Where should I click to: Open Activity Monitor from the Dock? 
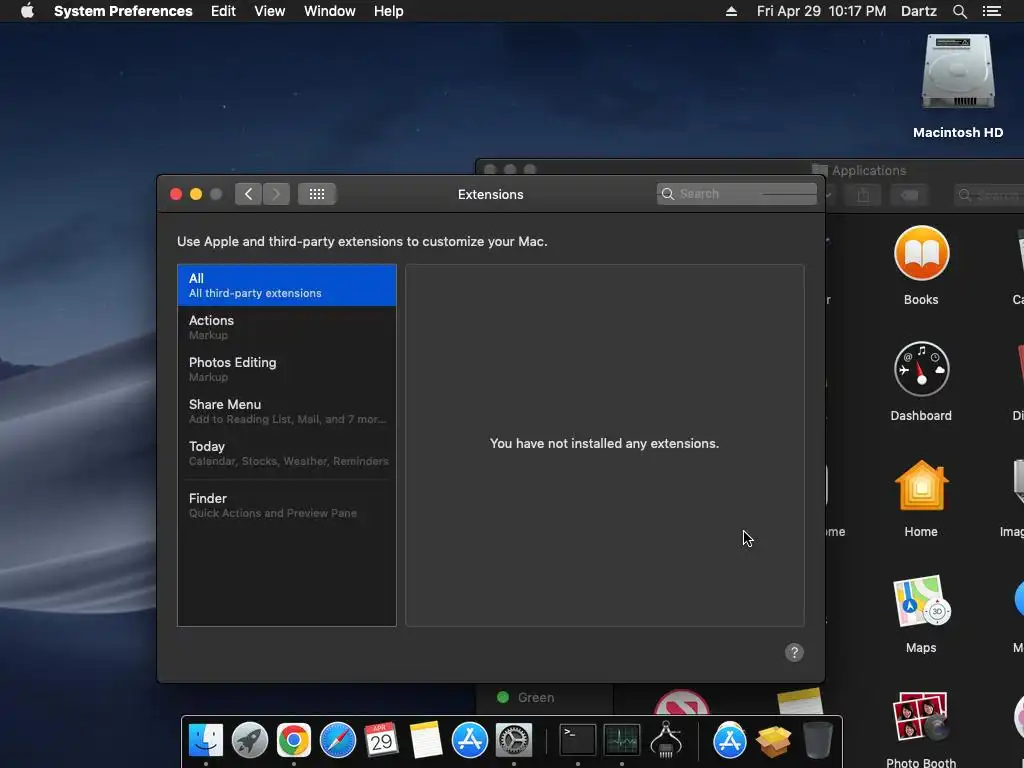(622, 740)
